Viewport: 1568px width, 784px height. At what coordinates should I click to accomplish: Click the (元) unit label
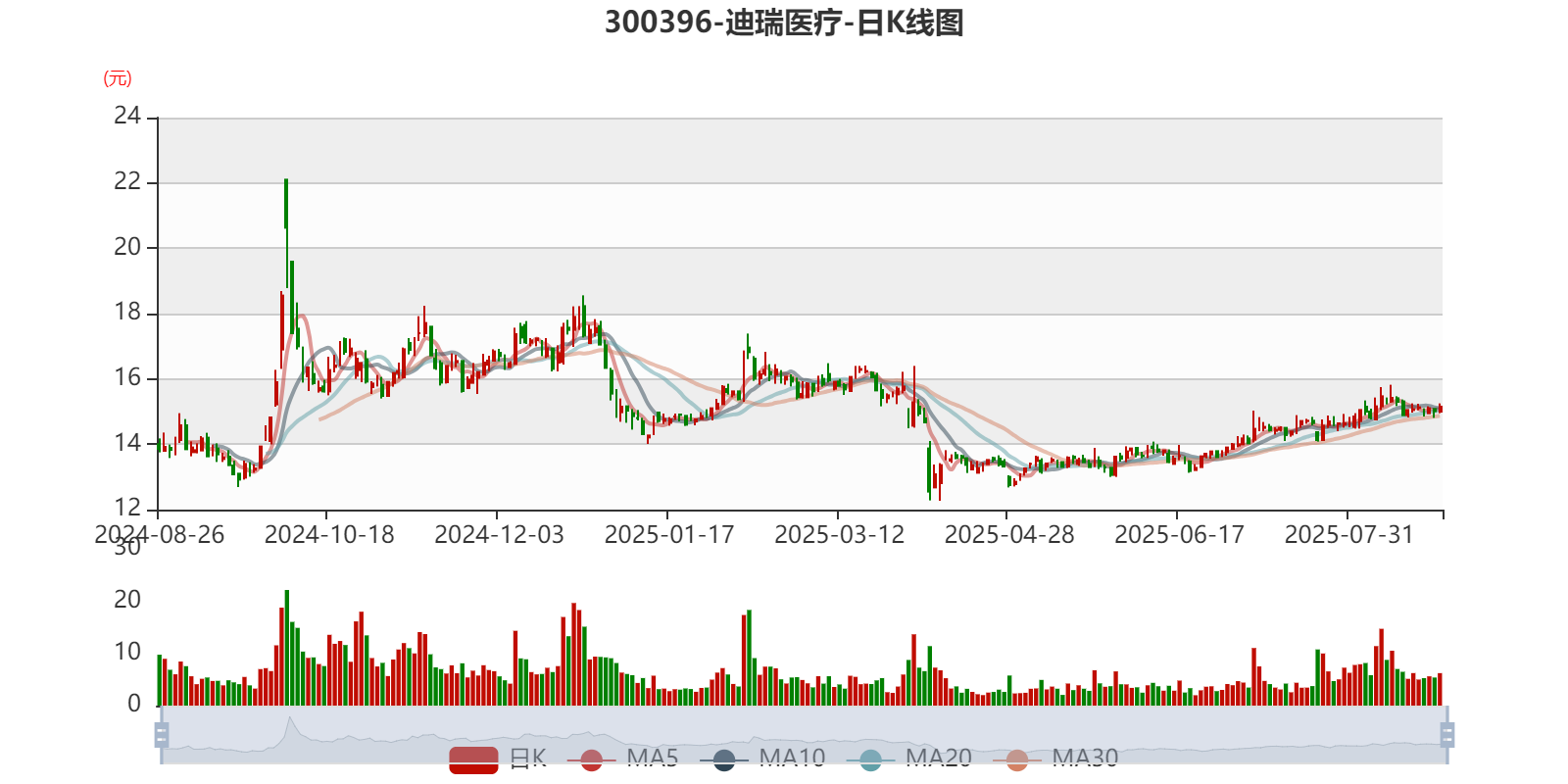118,78
